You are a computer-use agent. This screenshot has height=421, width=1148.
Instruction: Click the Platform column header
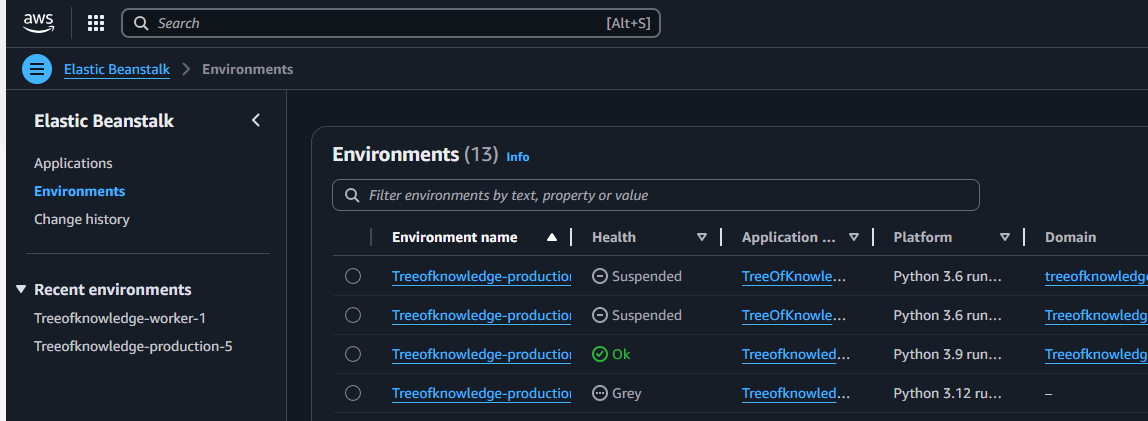tap(922, 237)
